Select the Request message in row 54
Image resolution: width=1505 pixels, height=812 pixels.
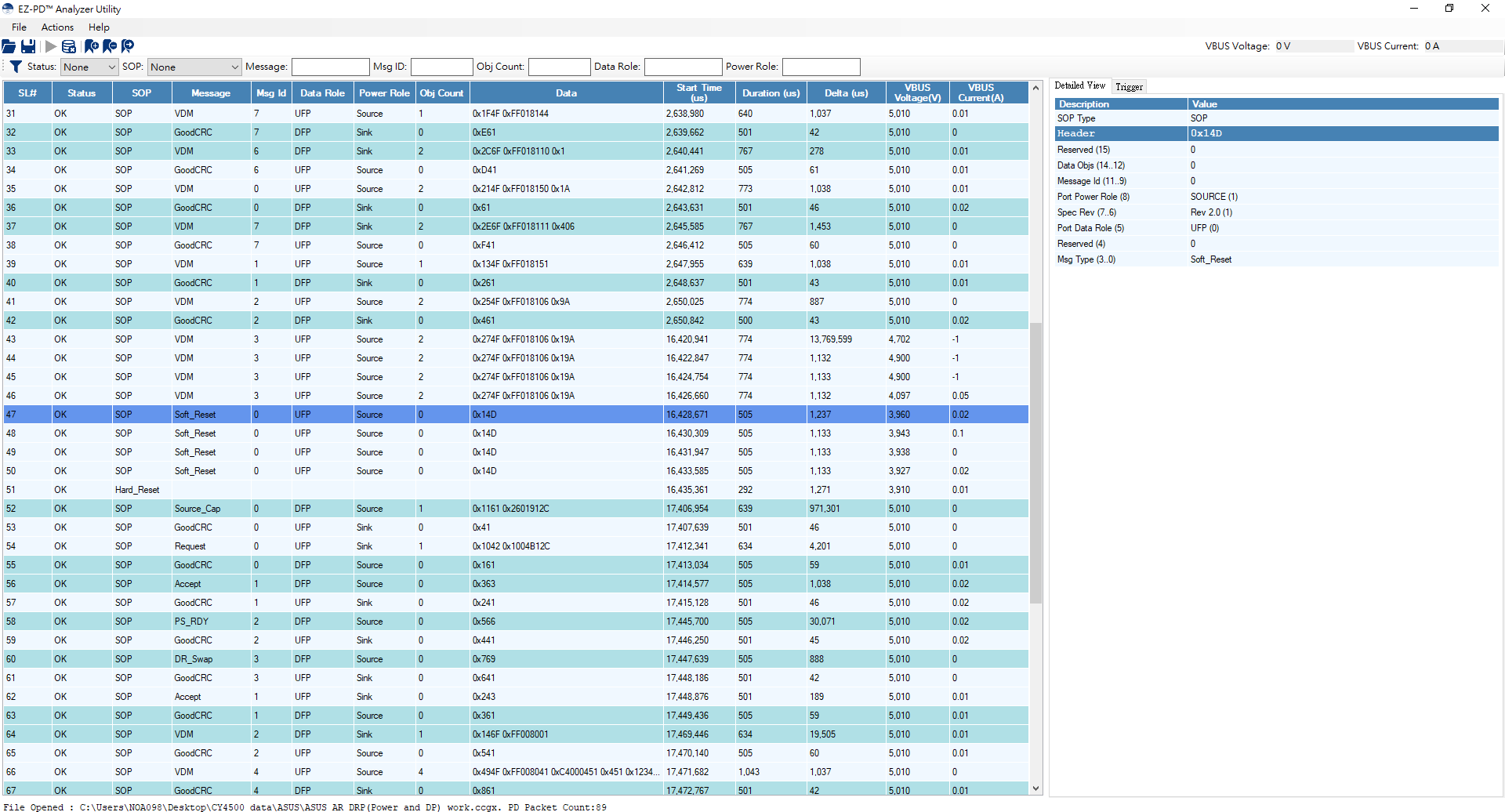[x=190, y=546]
